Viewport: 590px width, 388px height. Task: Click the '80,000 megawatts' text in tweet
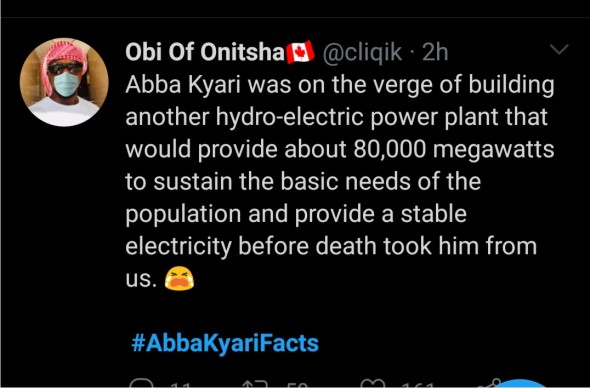click(453, 149)
